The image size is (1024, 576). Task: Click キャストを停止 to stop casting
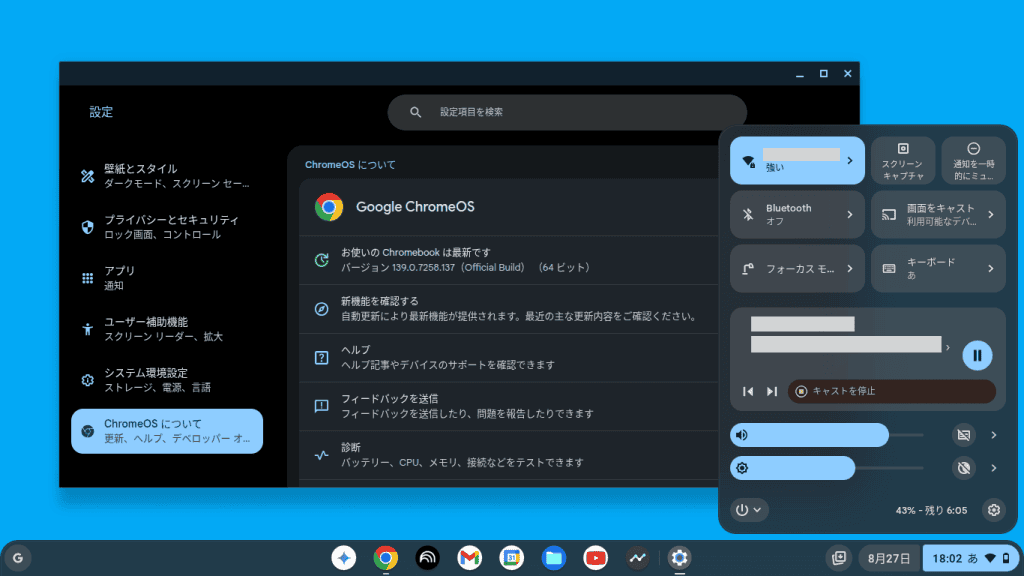point(890,391)
